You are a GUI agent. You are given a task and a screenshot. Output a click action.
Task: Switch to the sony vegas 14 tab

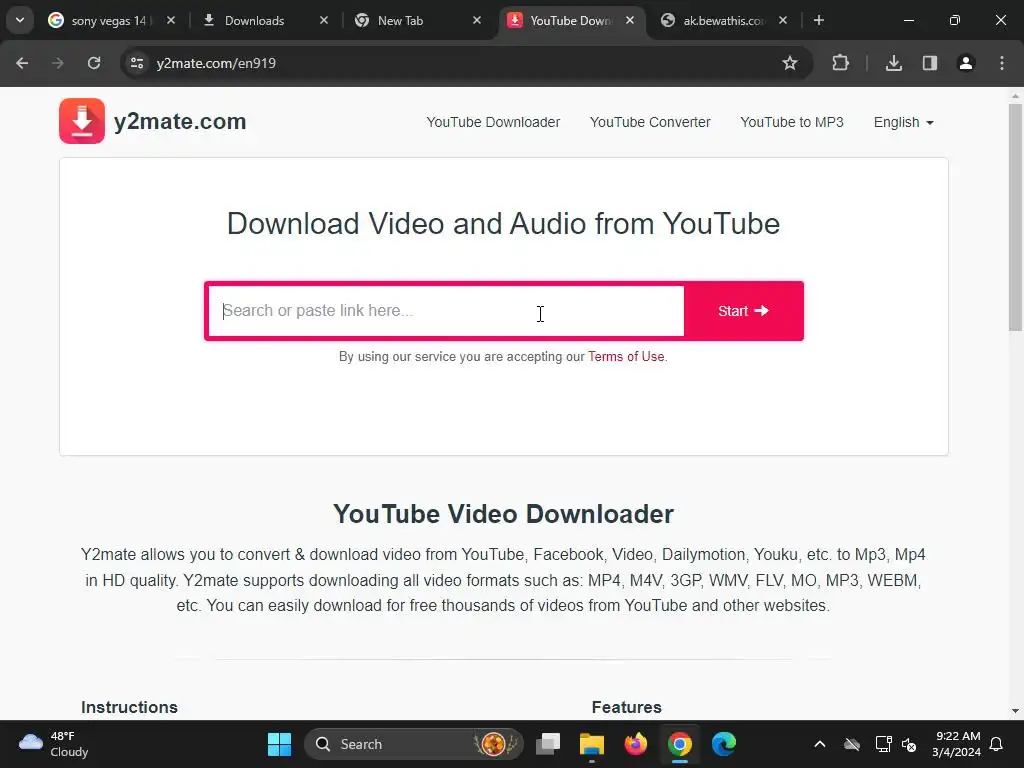click(108, 21)
